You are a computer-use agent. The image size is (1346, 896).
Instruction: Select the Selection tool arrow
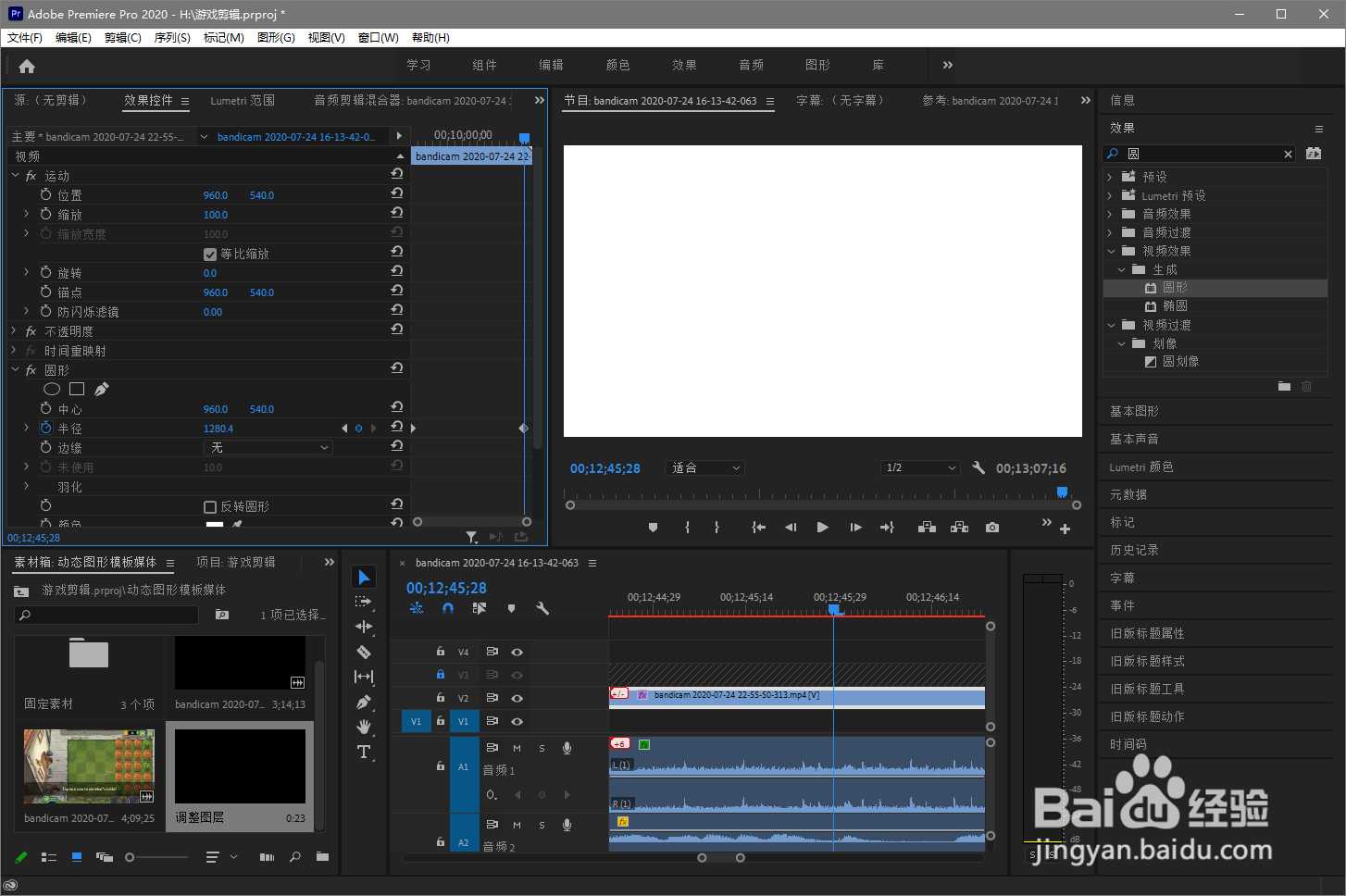pos(364,578)
